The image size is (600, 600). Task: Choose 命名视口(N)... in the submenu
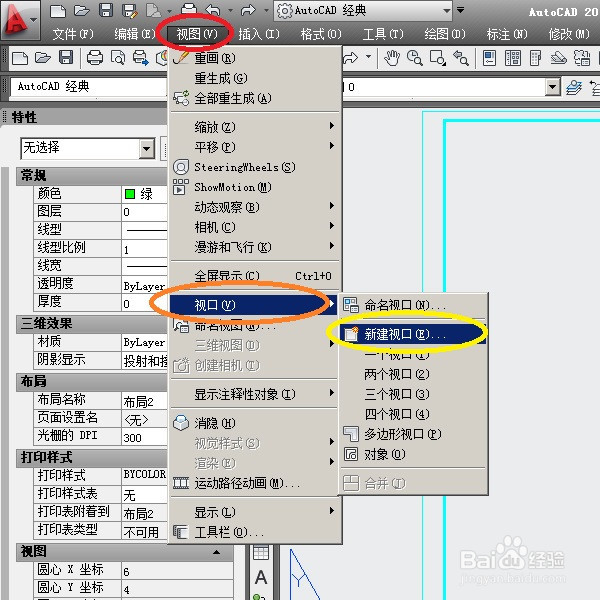pyautogui.click(x=413, y=305)
